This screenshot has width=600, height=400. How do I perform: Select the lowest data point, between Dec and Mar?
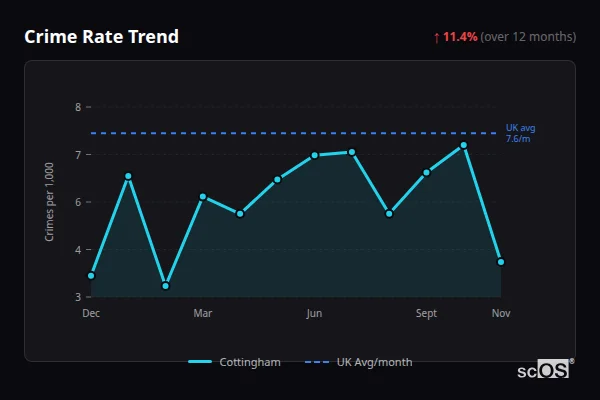[x=165, y=286]
